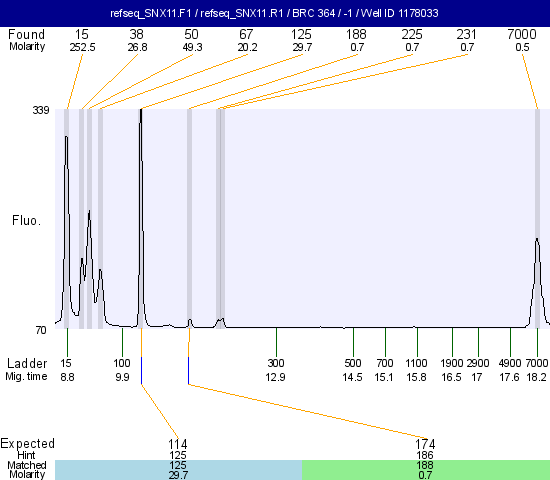Click the 188 found peak value
The image size is (550, 480).
tap(356, 34)
